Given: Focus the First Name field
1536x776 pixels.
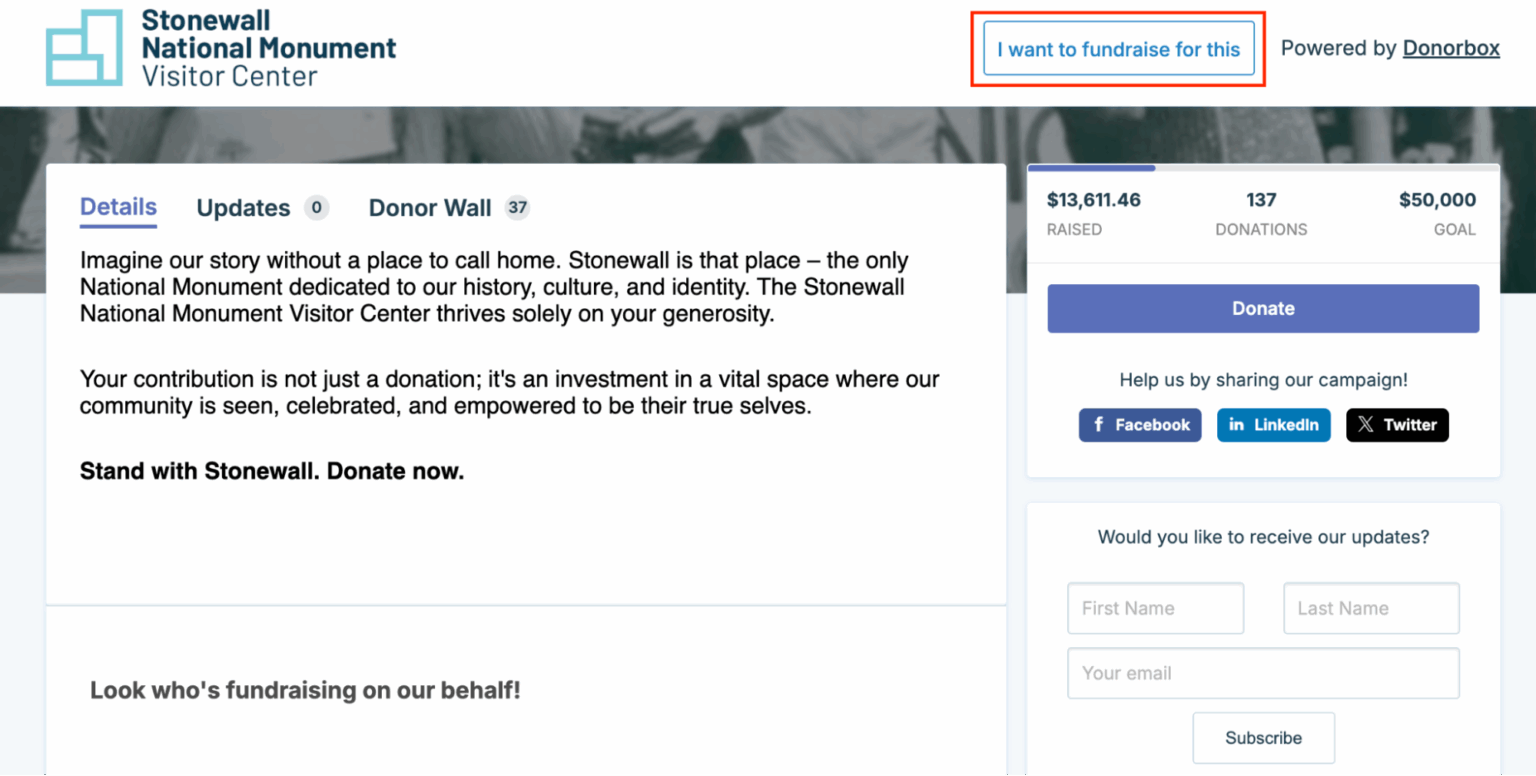Looking at the screenshot, I should point(1155,608).
